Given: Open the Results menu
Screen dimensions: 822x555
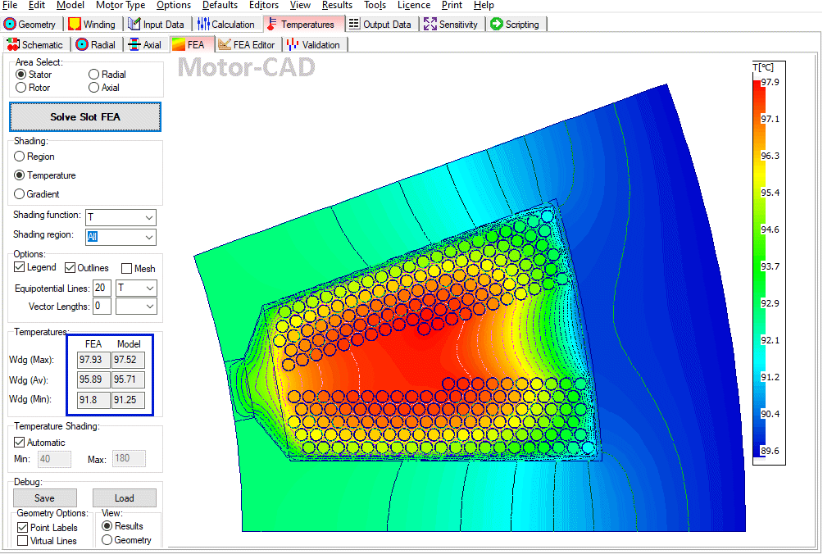Looking at the screenshot, I should point(337,5).
